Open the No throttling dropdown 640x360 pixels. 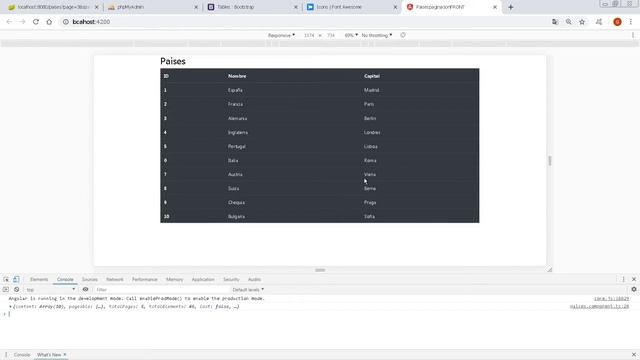377,36
